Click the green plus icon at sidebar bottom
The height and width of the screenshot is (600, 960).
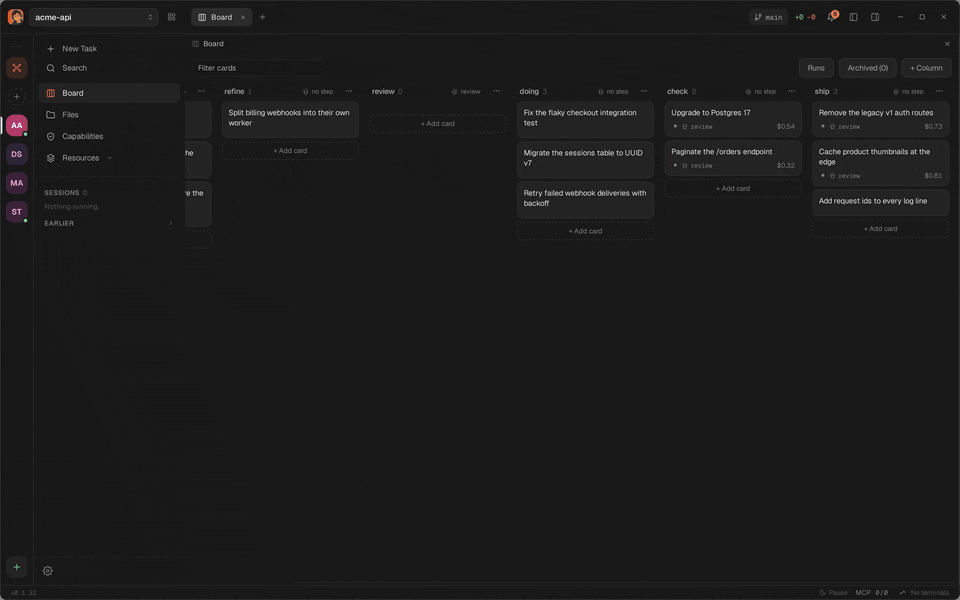pyautogui.click(x=17, y=567)
